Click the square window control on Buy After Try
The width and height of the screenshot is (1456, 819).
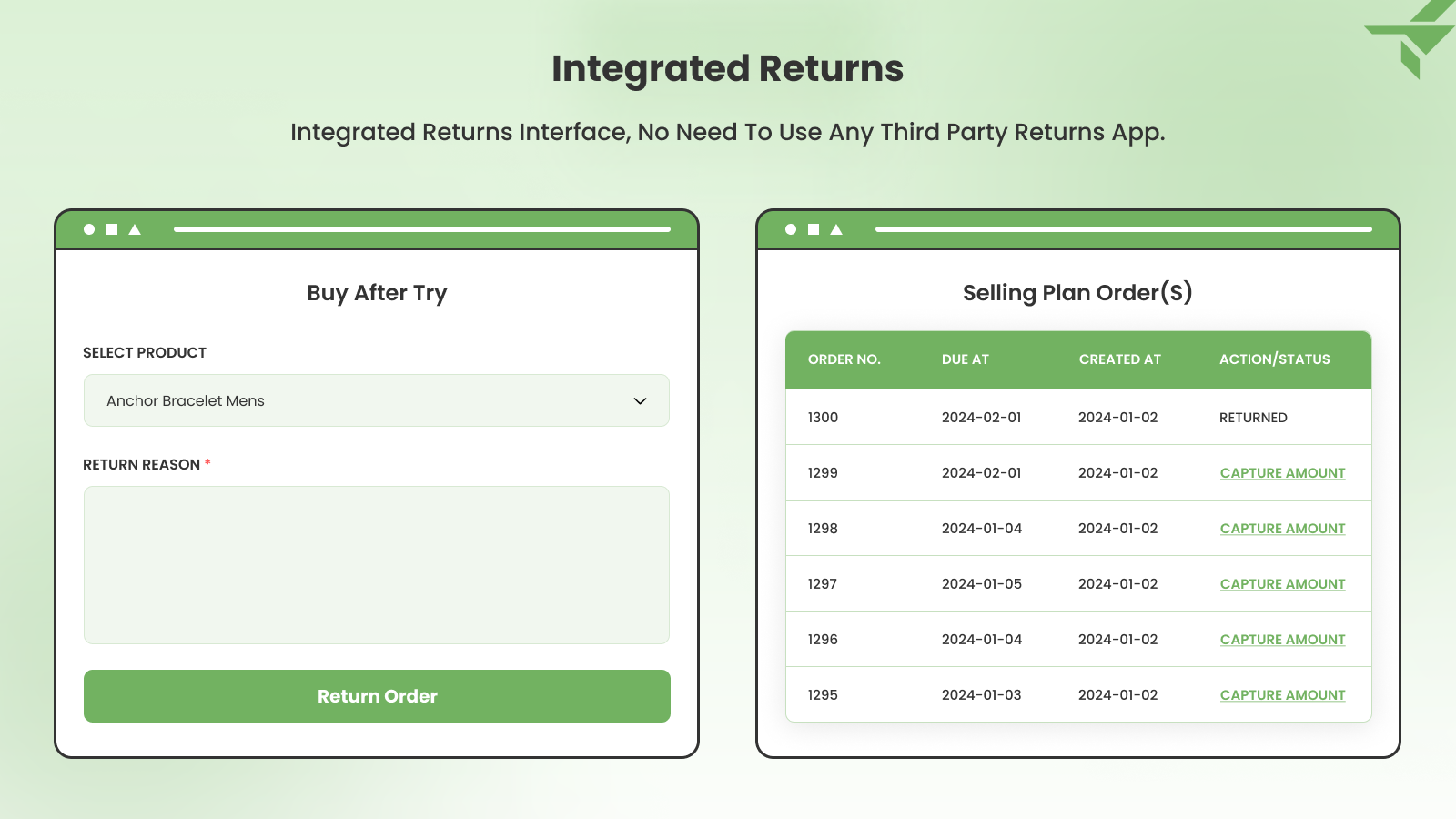(x=110, y=228)
